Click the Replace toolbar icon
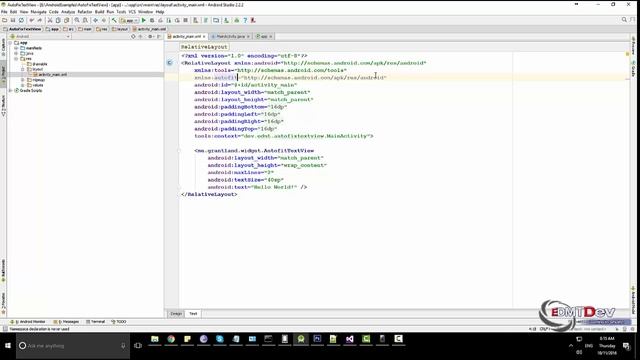The width and height of the screenshot is (640, 360). (x=85, y=20)
